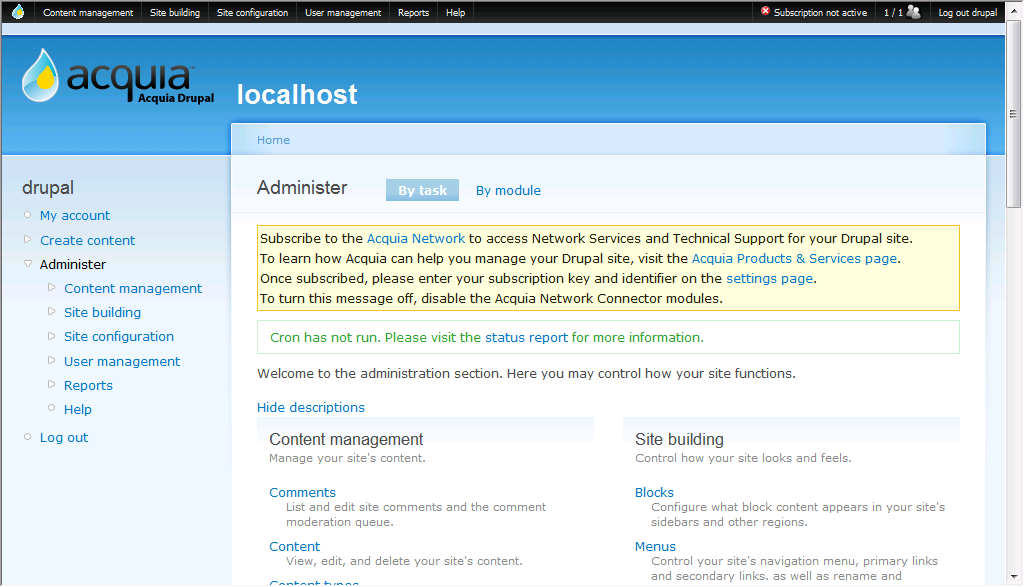Click the Site building section heading
Image resolution: width=1024 pixels, height=587 pixels.
click(679, 439)
